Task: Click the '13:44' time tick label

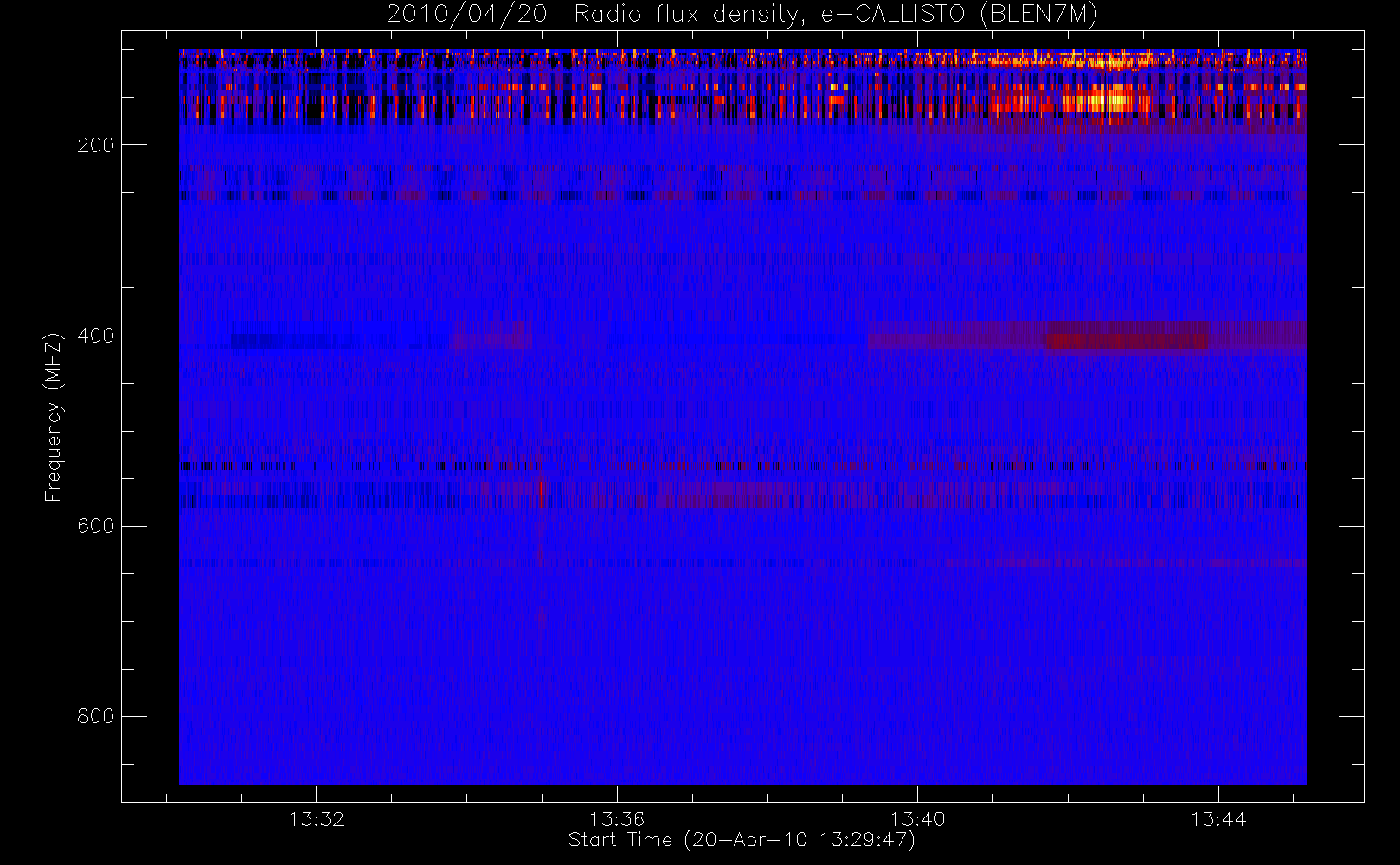Action: coord(1218,819)
